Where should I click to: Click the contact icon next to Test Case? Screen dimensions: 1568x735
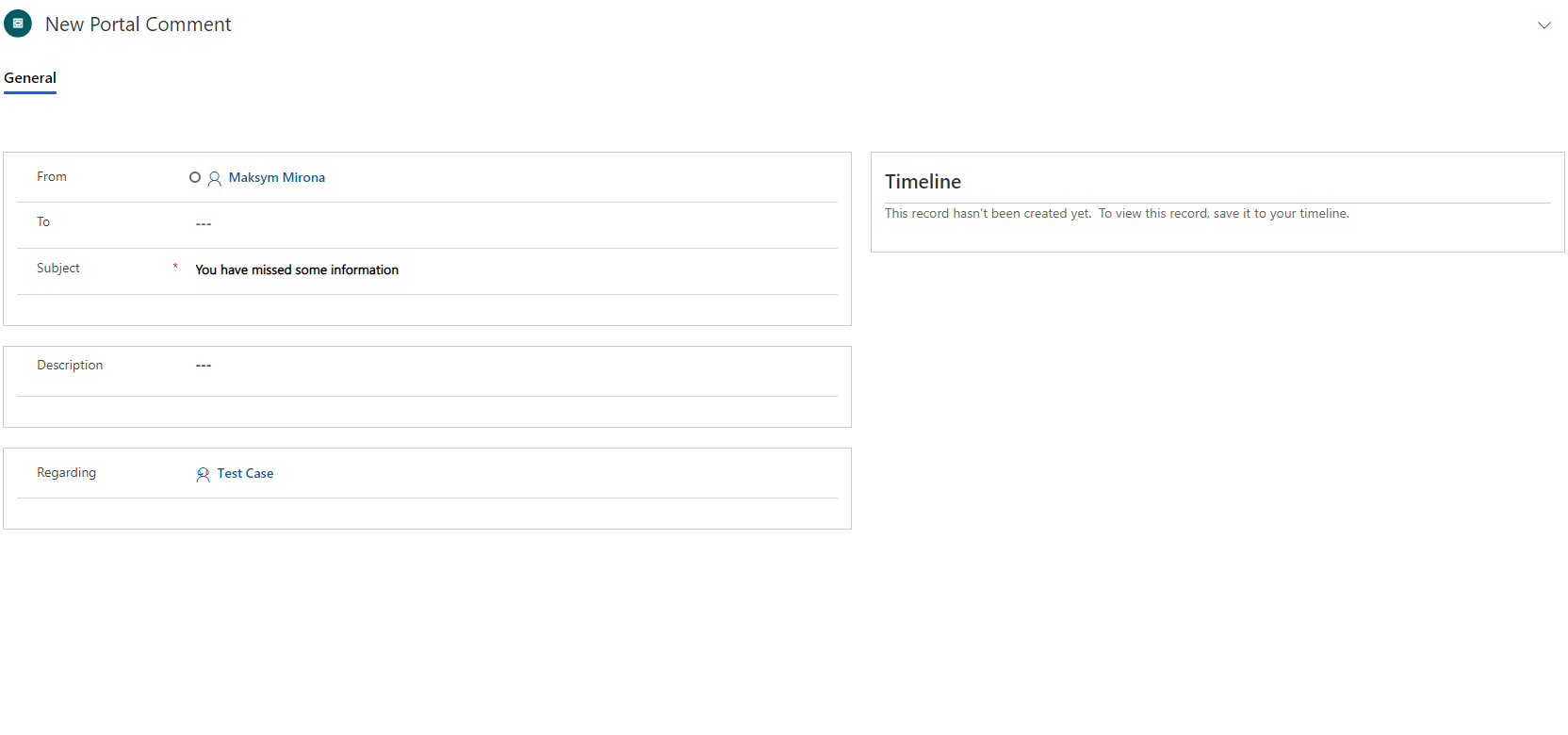[x=204, y=474]
